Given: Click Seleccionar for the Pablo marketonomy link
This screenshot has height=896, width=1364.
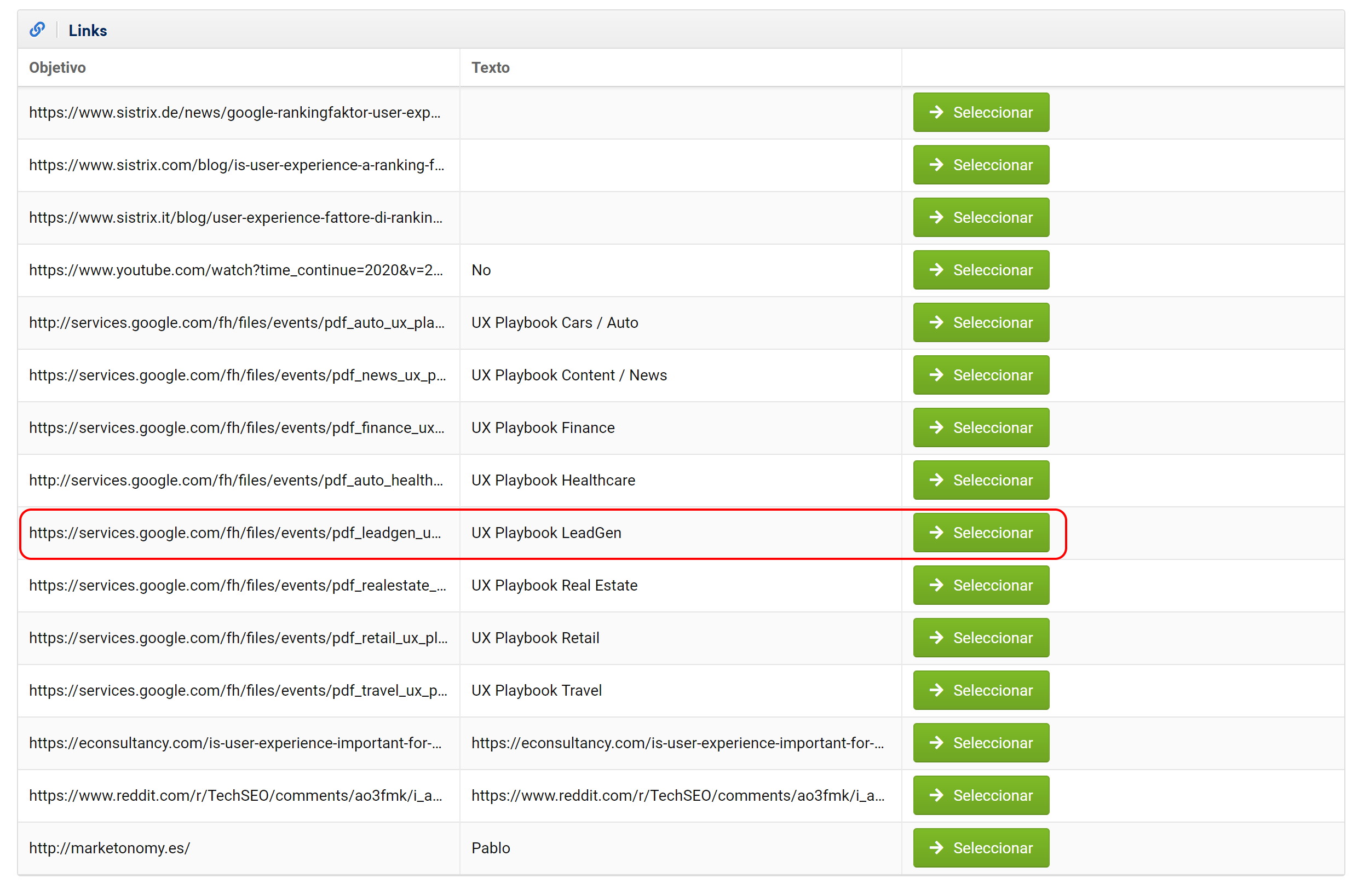Looking at the screenshot, I should [x=981, y=848].
